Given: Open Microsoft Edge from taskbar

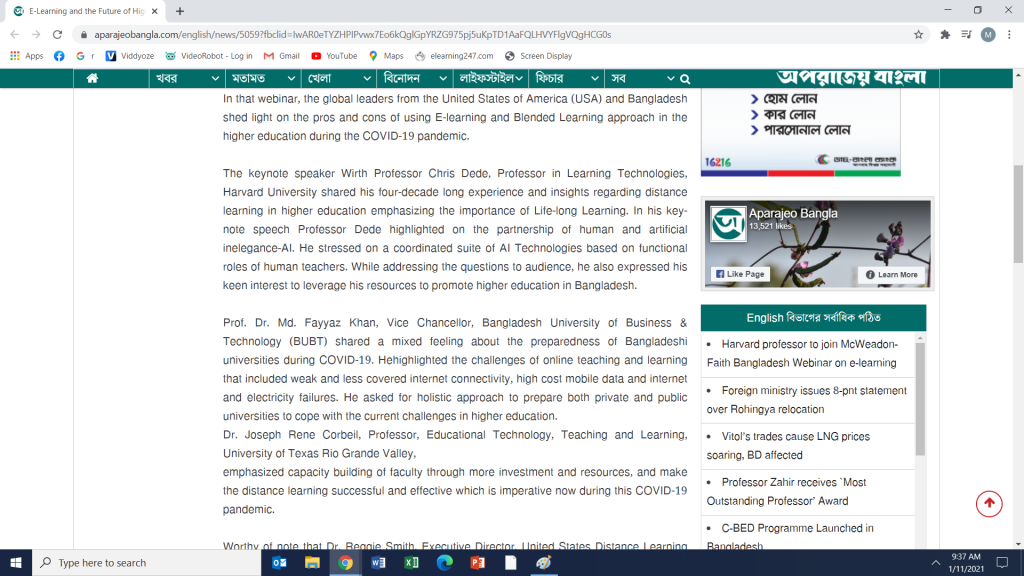Looking at the screenshot, I should pyautogui.click(x=445, y=562).
